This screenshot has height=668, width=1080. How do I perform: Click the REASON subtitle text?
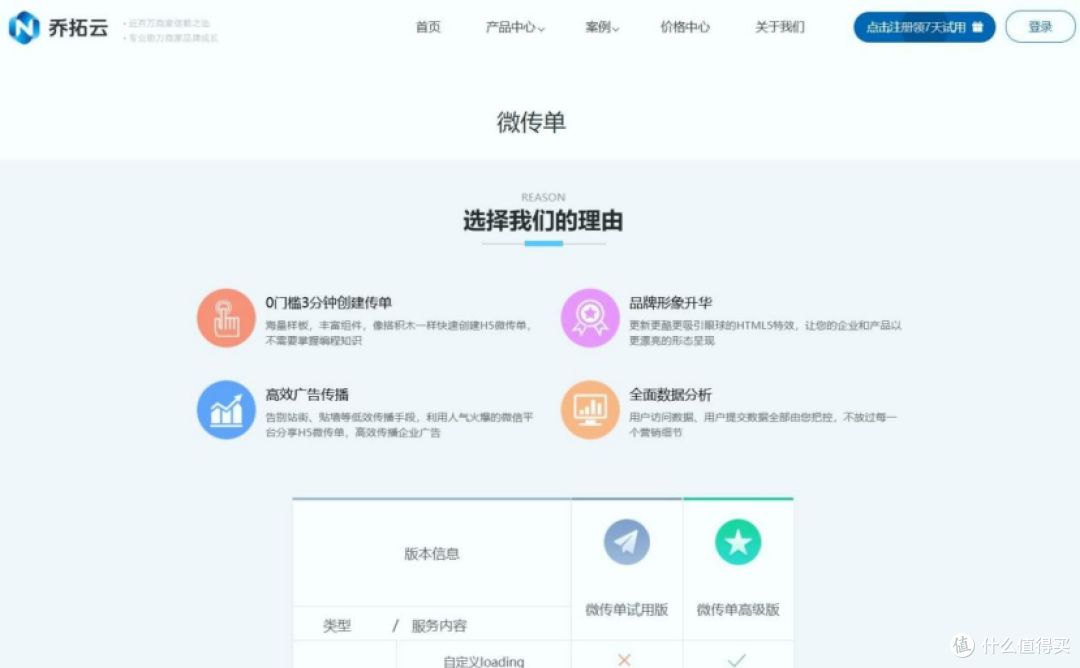click(x=543, y=197)
